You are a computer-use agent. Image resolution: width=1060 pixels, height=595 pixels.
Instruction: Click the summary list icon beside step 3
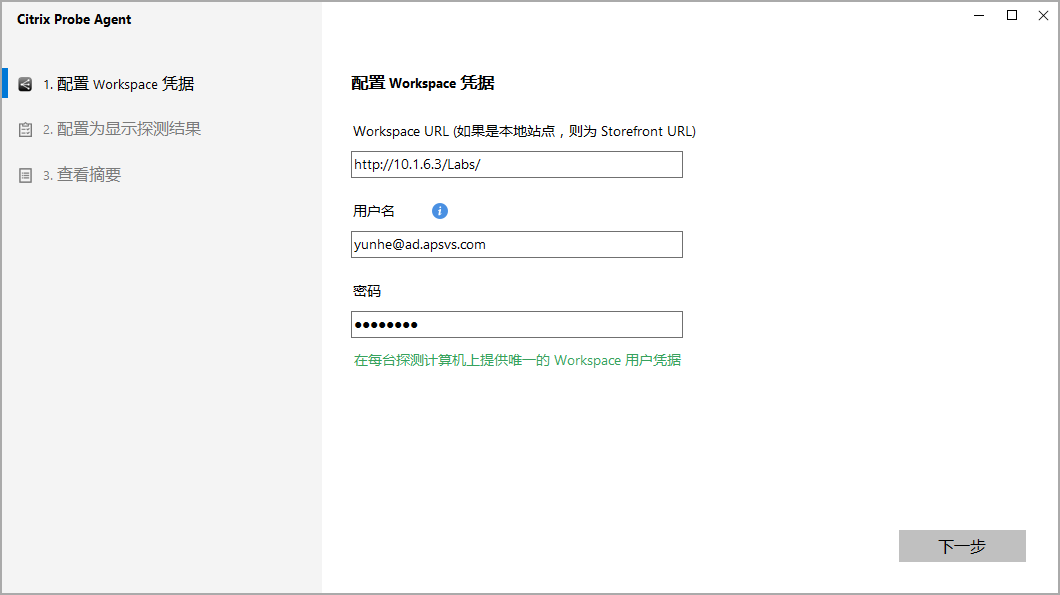25,176
